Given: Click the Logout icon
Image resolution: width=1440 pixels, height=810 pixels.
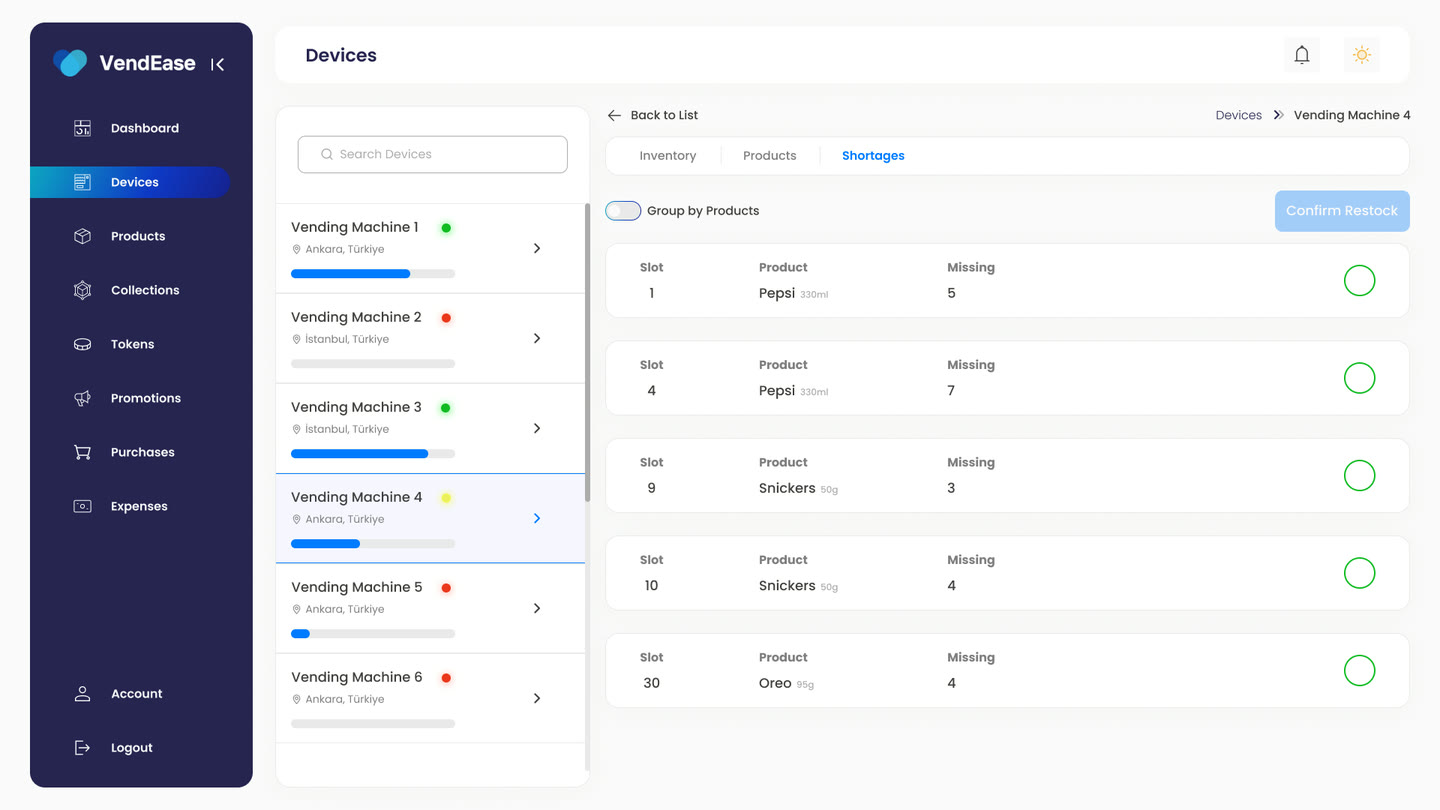Looking at the screenshot, I should 83,748.
